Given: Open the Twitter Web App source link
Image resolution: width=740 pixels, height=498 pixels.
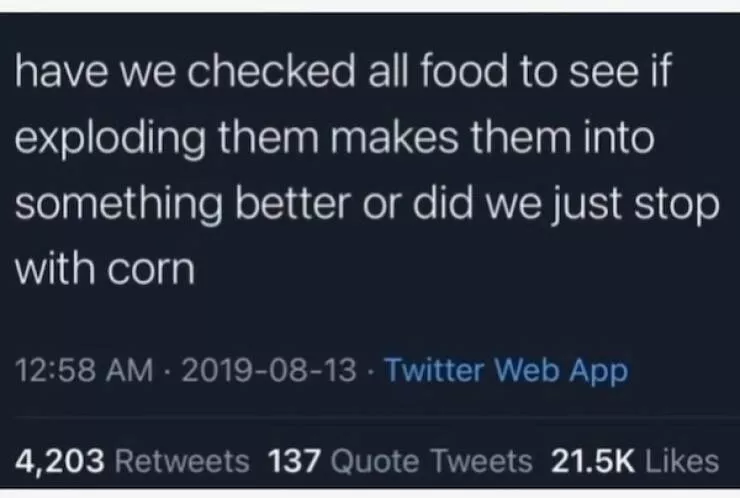Looking at the screenshot, I should (506, 371).
